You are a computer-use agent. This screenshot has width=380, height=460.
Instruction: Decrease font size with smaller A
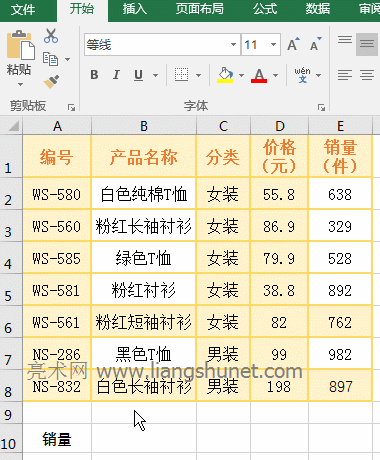pos(316,44)
